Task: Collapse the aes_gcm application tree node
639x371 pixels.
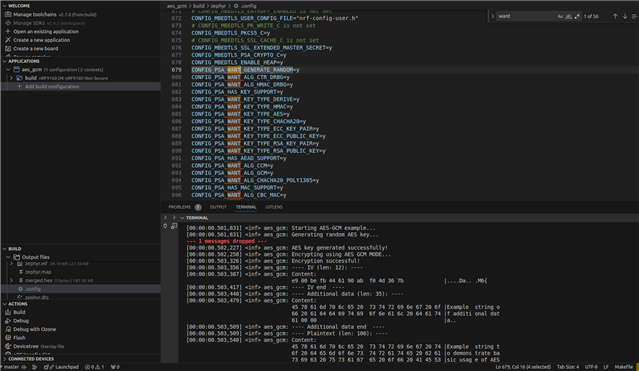Action: coord(8,69)
